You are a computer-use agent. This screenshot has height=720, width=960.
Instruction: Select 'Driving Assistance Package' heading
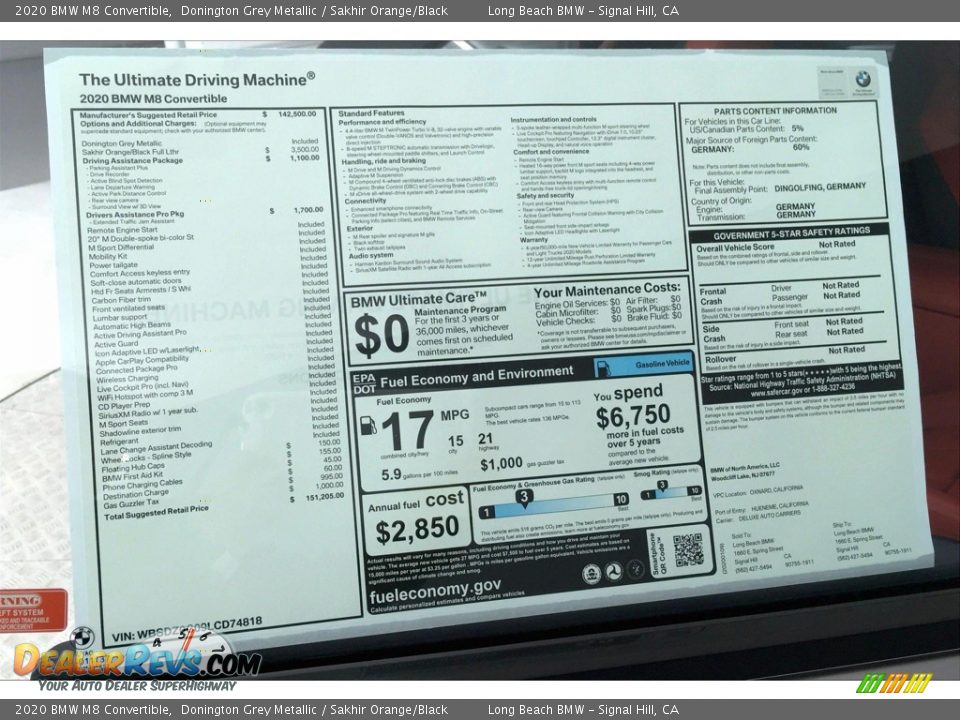coord(133,160)
